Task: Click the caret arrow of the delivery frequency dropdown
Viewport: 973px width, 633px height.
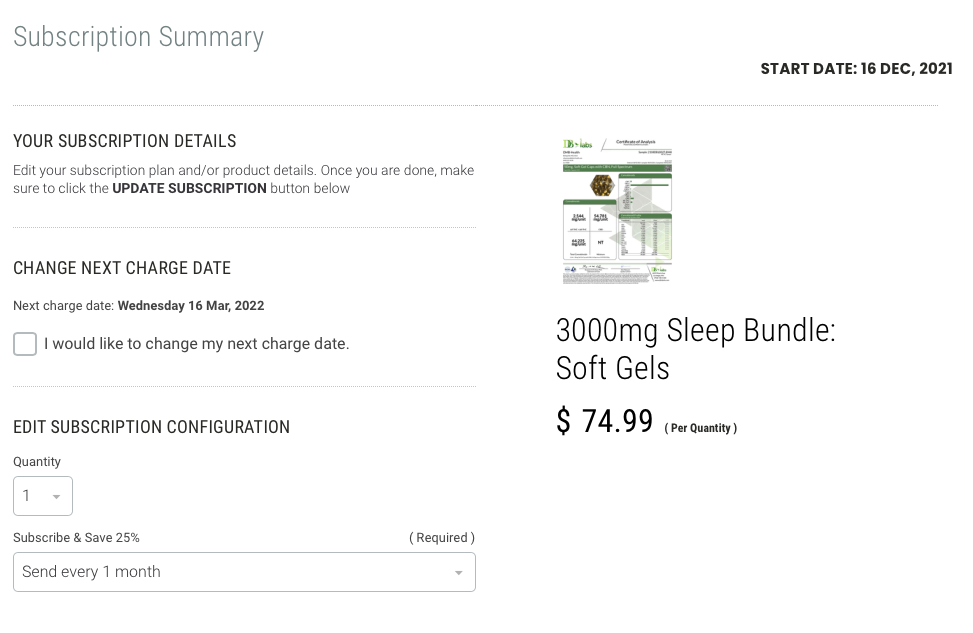Action: click(459, 573)
